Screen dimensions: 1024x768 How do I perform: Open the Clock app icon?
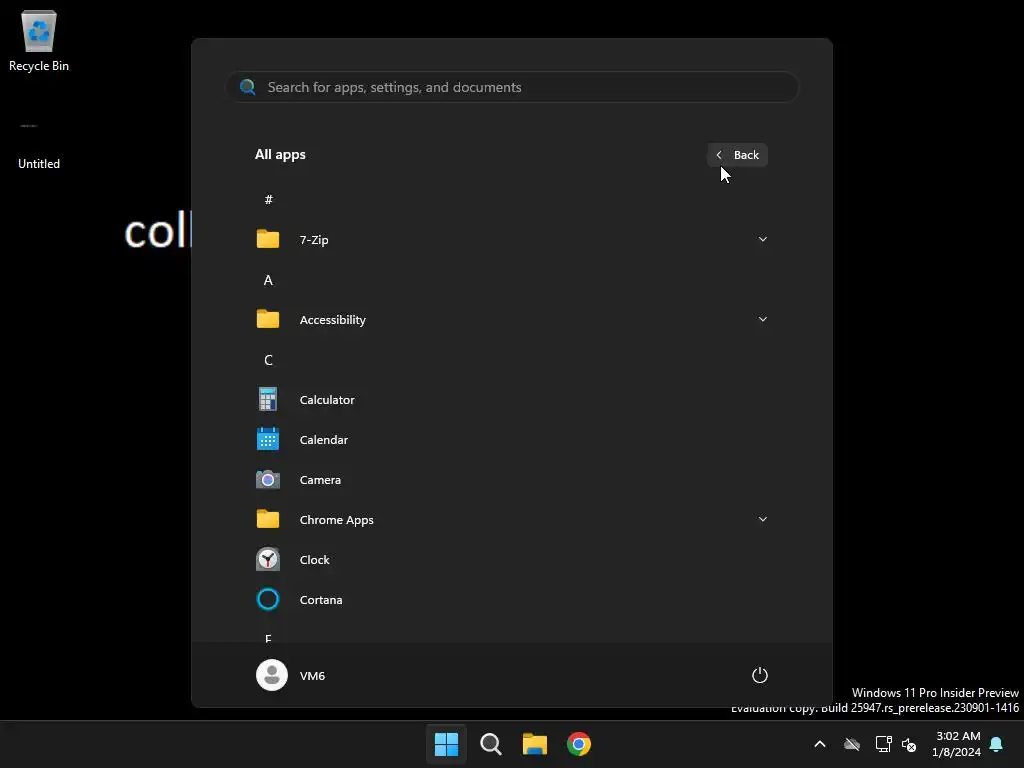tap(268, 560)
